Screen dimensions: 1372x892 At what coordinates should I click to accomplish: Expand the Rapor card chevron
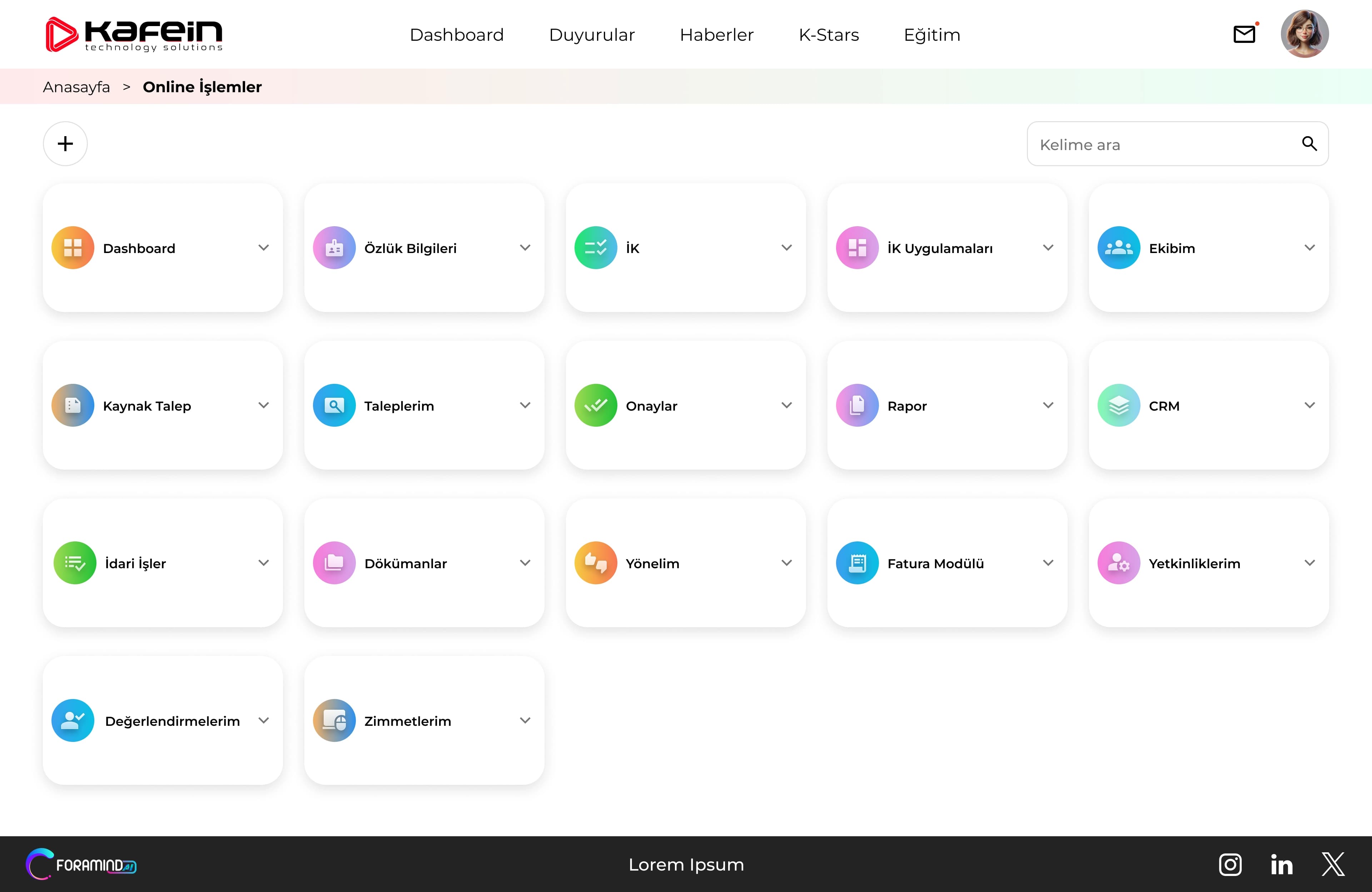[1048, 405]
